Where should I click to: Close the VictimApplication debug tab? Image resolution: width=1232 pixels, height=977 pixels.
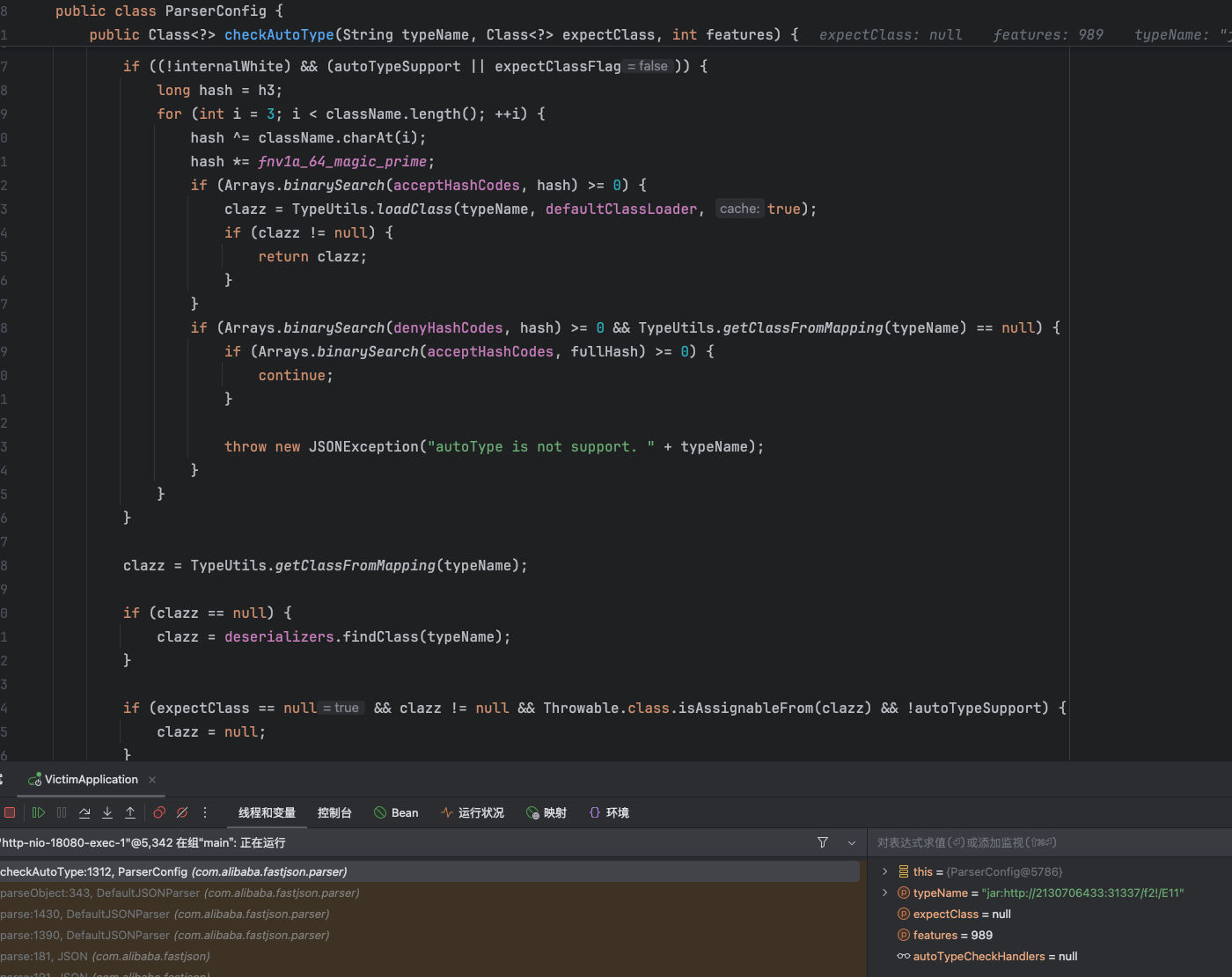[x=152, y=780]
